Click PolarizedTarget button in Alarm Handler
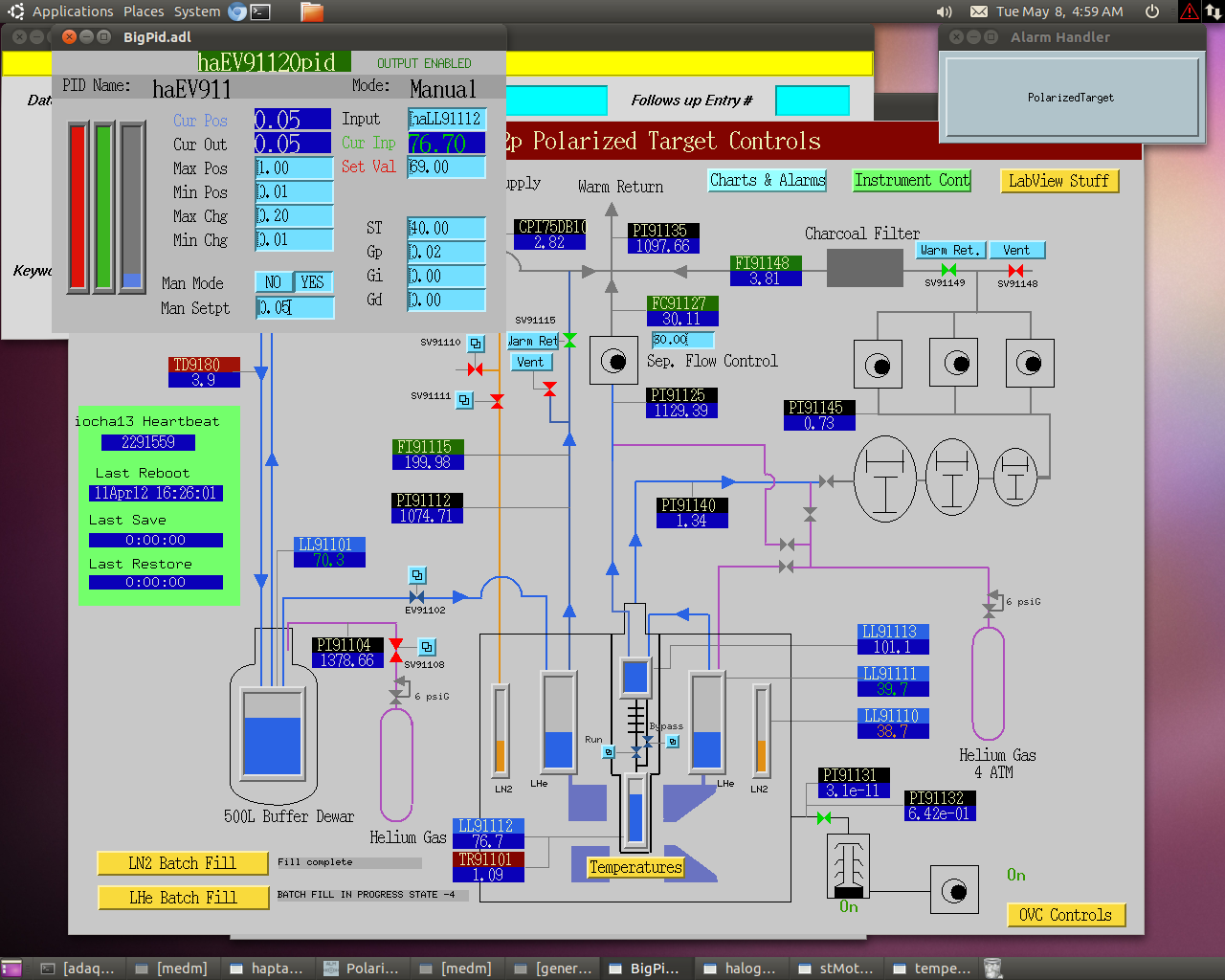Screen dimensions: 1225x980 tap(1072, 97)
